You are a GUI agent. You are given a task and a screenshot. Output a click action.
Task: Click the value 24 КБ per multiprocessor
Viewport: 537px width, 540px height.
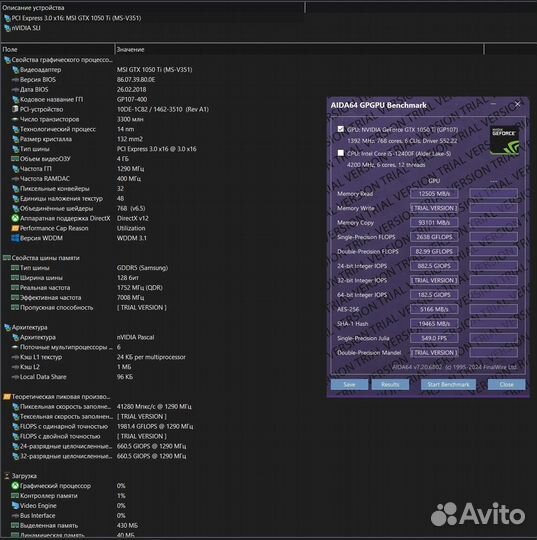point(151,357)
